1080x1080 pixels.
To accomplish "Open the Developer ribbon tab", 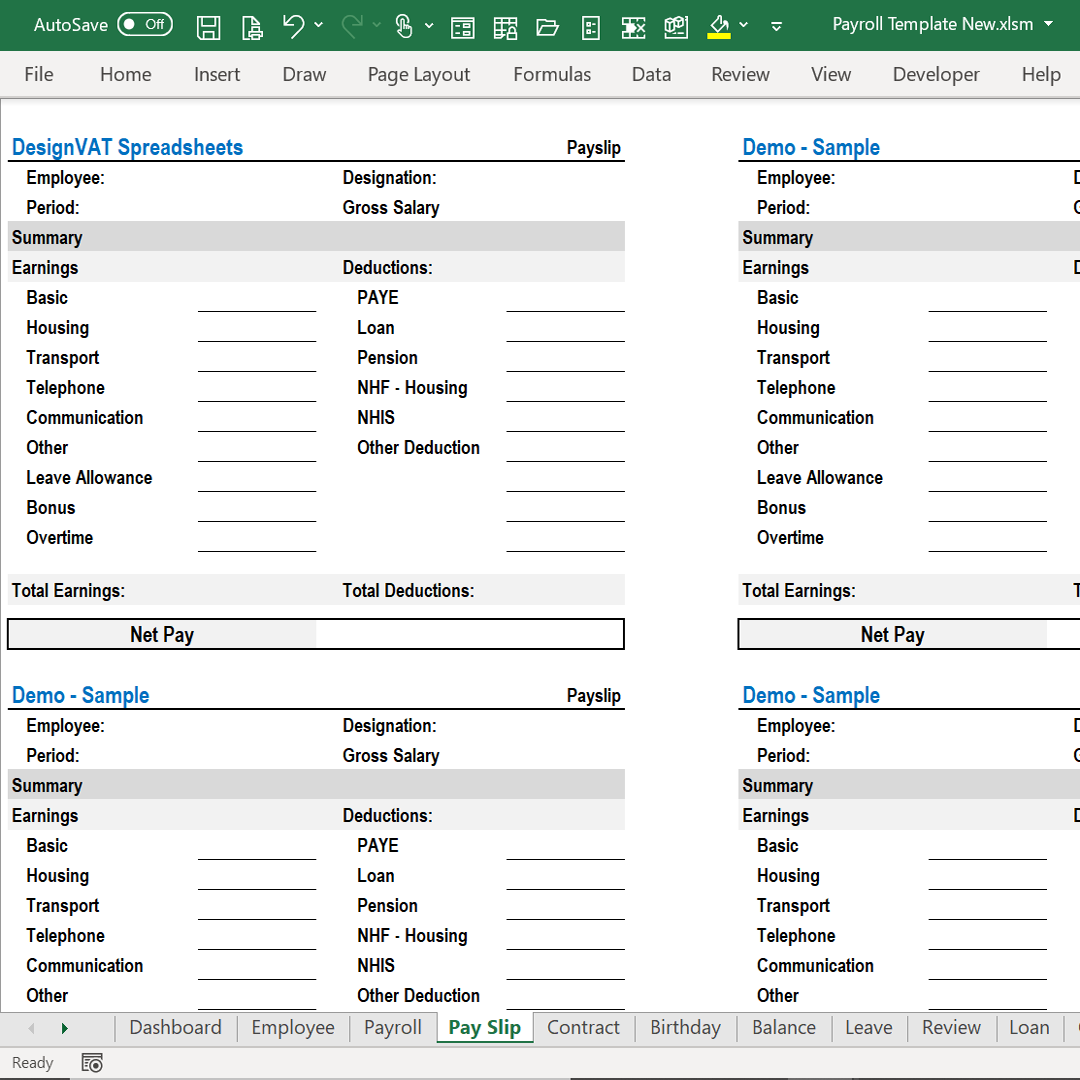I will coord(936,74).
